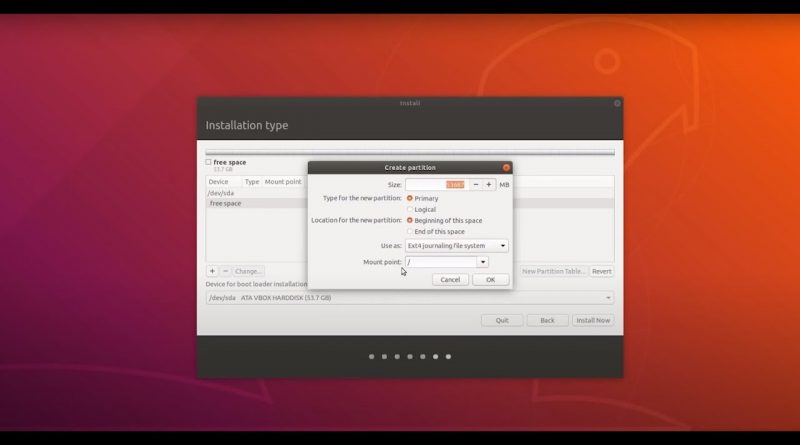Remove partition with minus icon
This screenshot has height=445, width=800.
click(226, 271)
